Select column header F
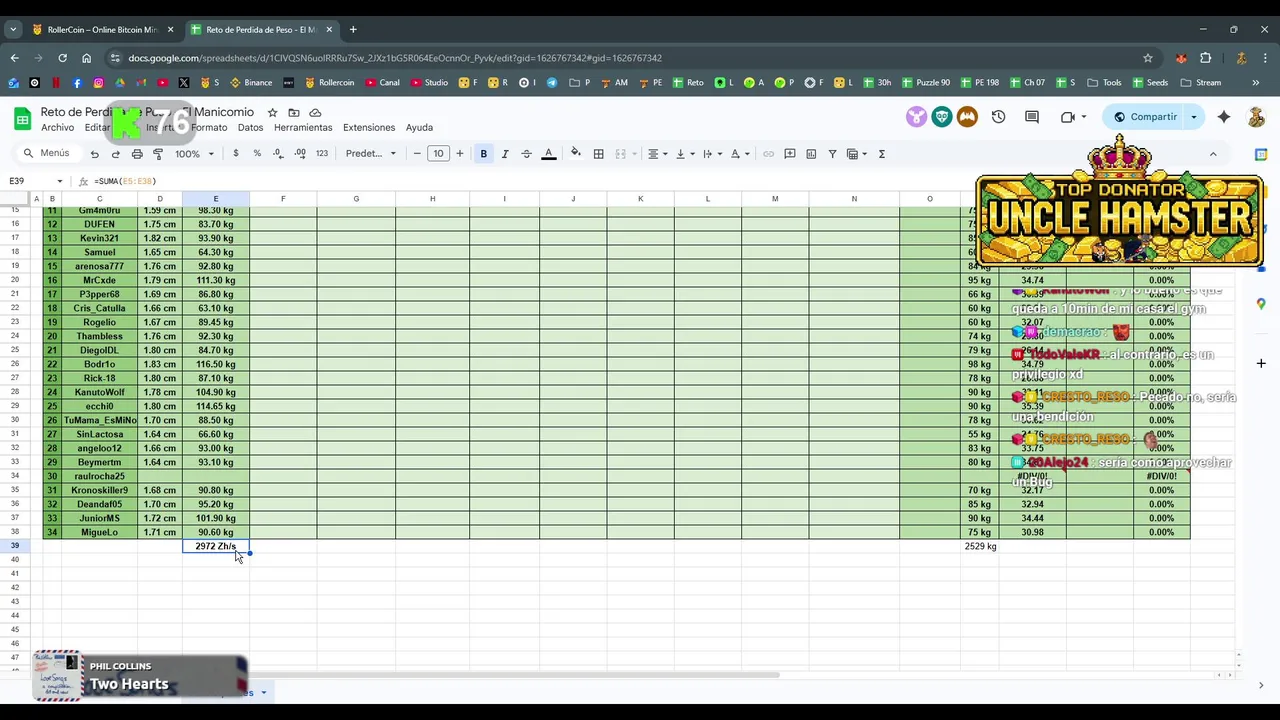This screenshot has height=720, width=1280. coord(283,199)
